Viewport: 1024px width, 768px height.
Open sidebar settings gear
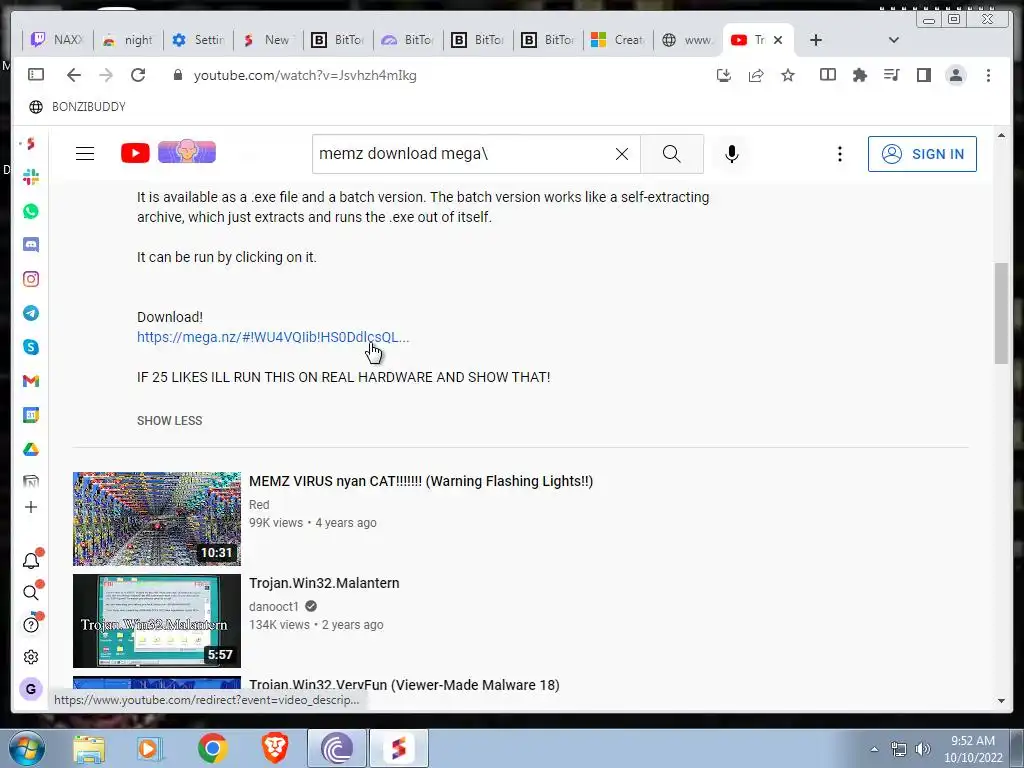[x=31, y=657]
